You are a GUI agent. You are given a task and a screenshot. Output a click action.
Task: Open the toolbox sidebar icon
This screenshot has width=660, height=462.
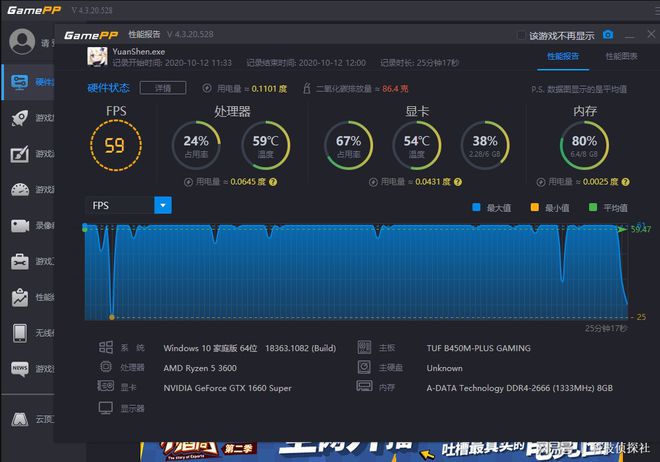(19, 261)
